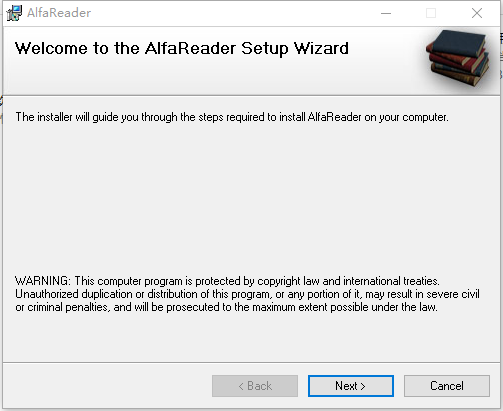Click the AlfaReader title bar text
This screenshot has height=411, width=503.
pyautogui.click(x=59, y=13)
